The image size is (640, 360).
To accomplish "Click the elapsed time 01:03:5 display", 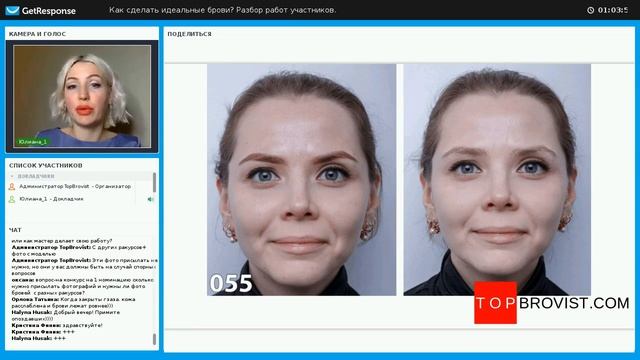I will [613, 10].
